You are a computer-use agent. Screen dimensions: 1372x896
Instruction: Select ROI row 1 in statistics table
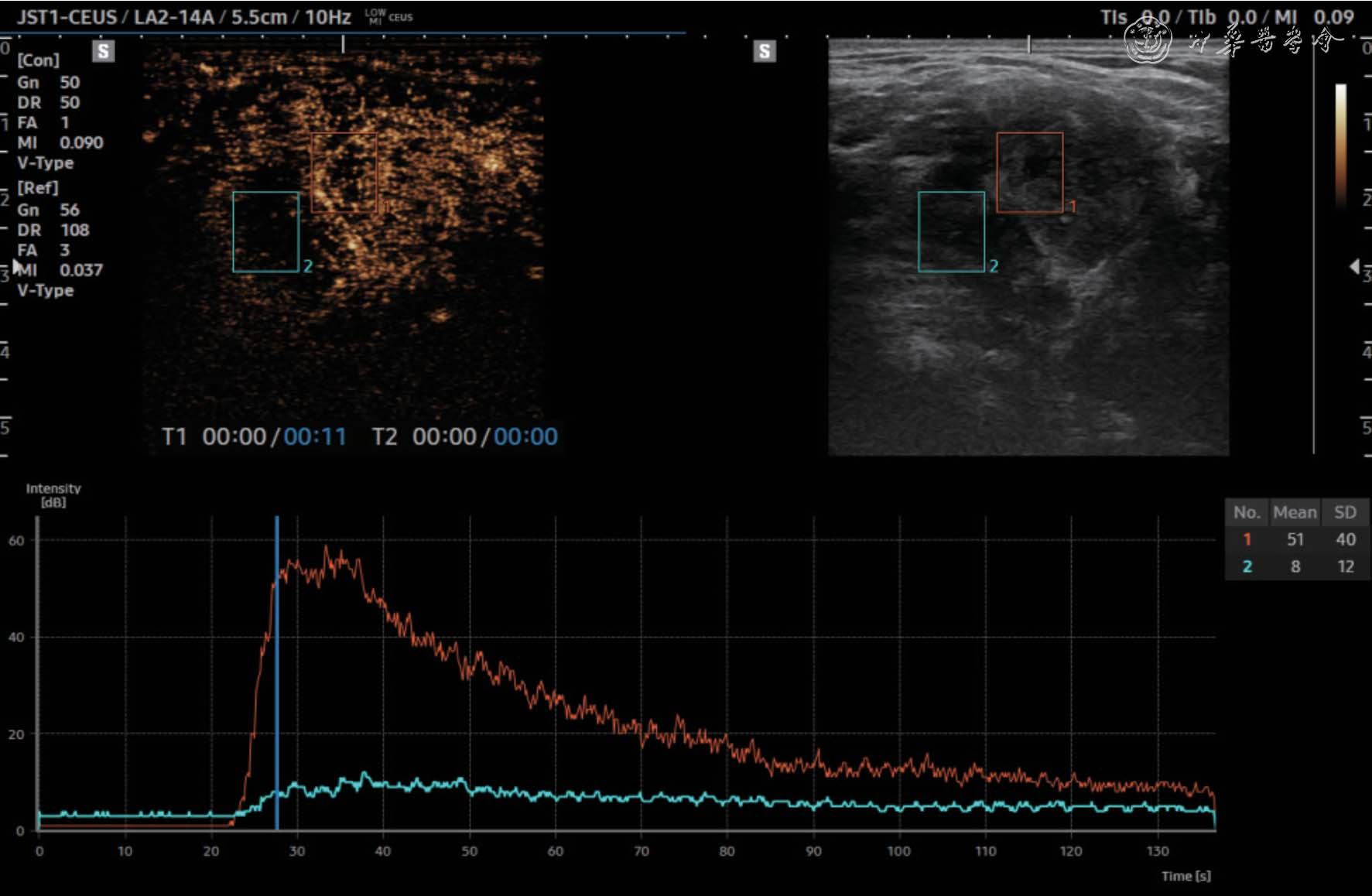click(1296, 539)
